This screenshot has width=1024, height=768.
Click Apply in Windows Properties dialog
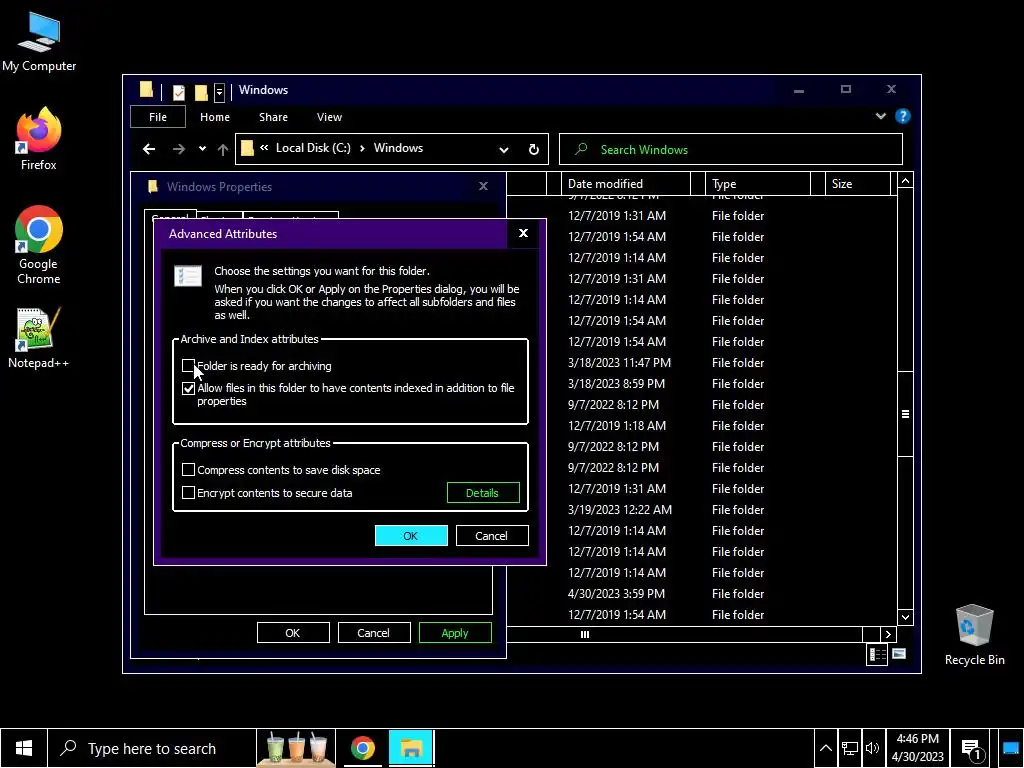coord(455,633)
